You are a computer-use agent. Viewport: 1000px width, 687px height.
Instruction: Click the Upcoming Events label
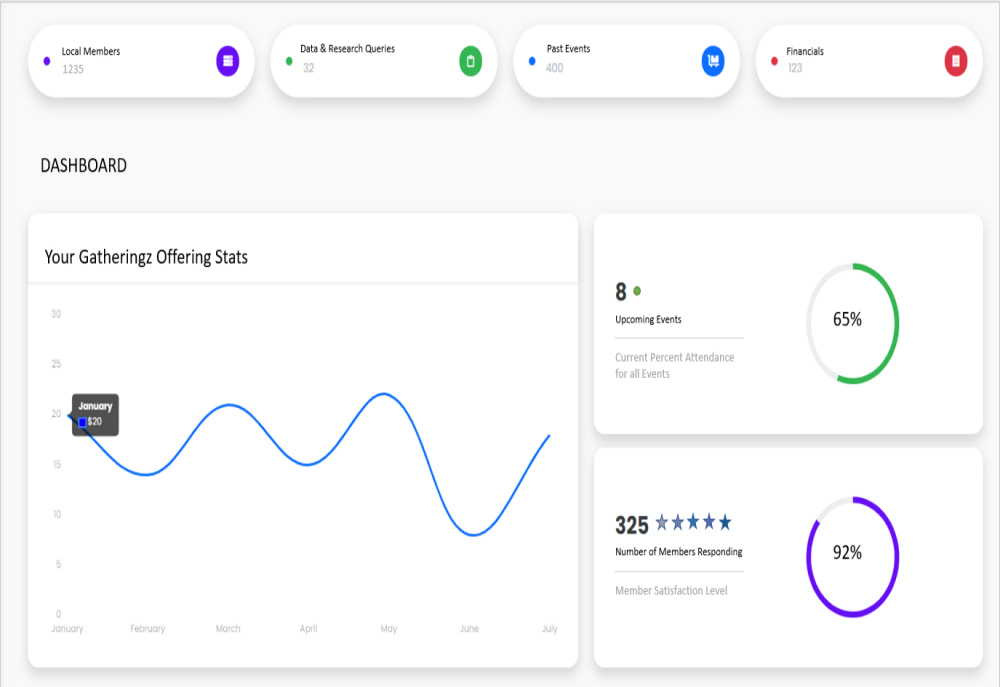click(648, 320)
